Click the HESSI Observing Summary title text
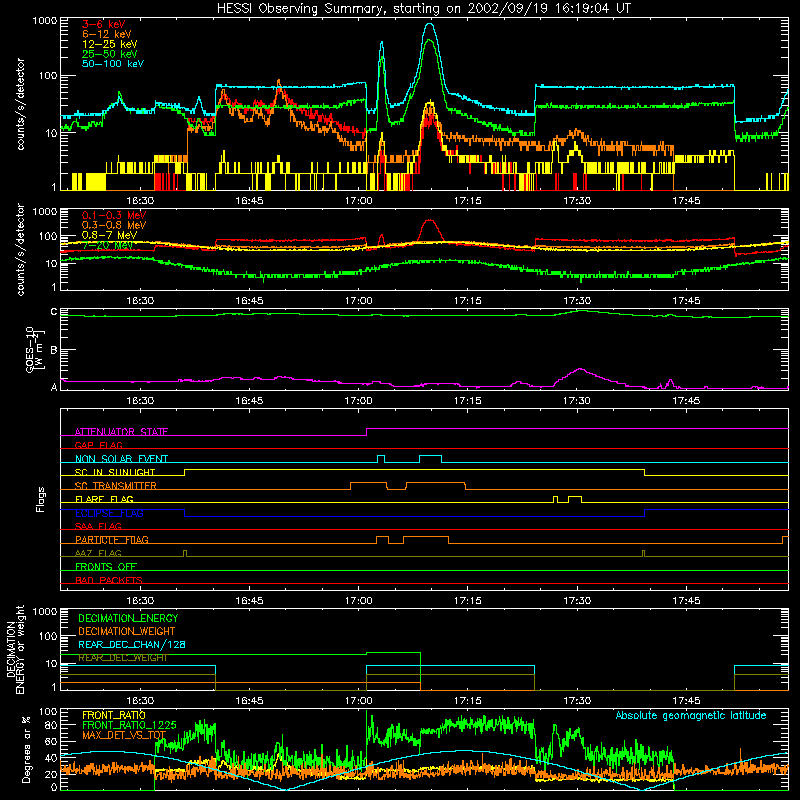 coord(423,9)
